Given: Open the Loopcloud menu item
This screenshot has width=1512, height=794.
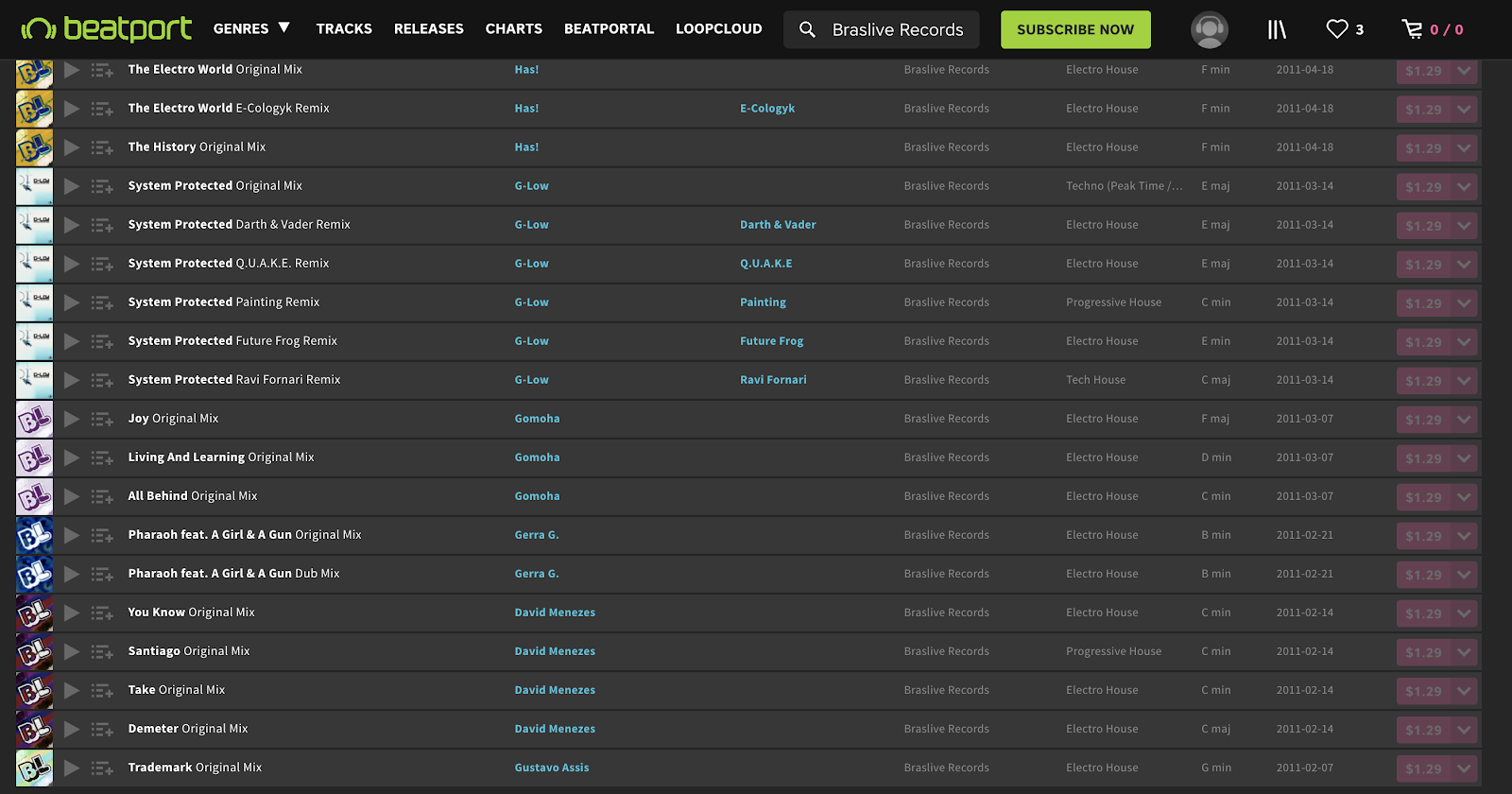Looking at the screenshot, I should [x=719, y=28].
